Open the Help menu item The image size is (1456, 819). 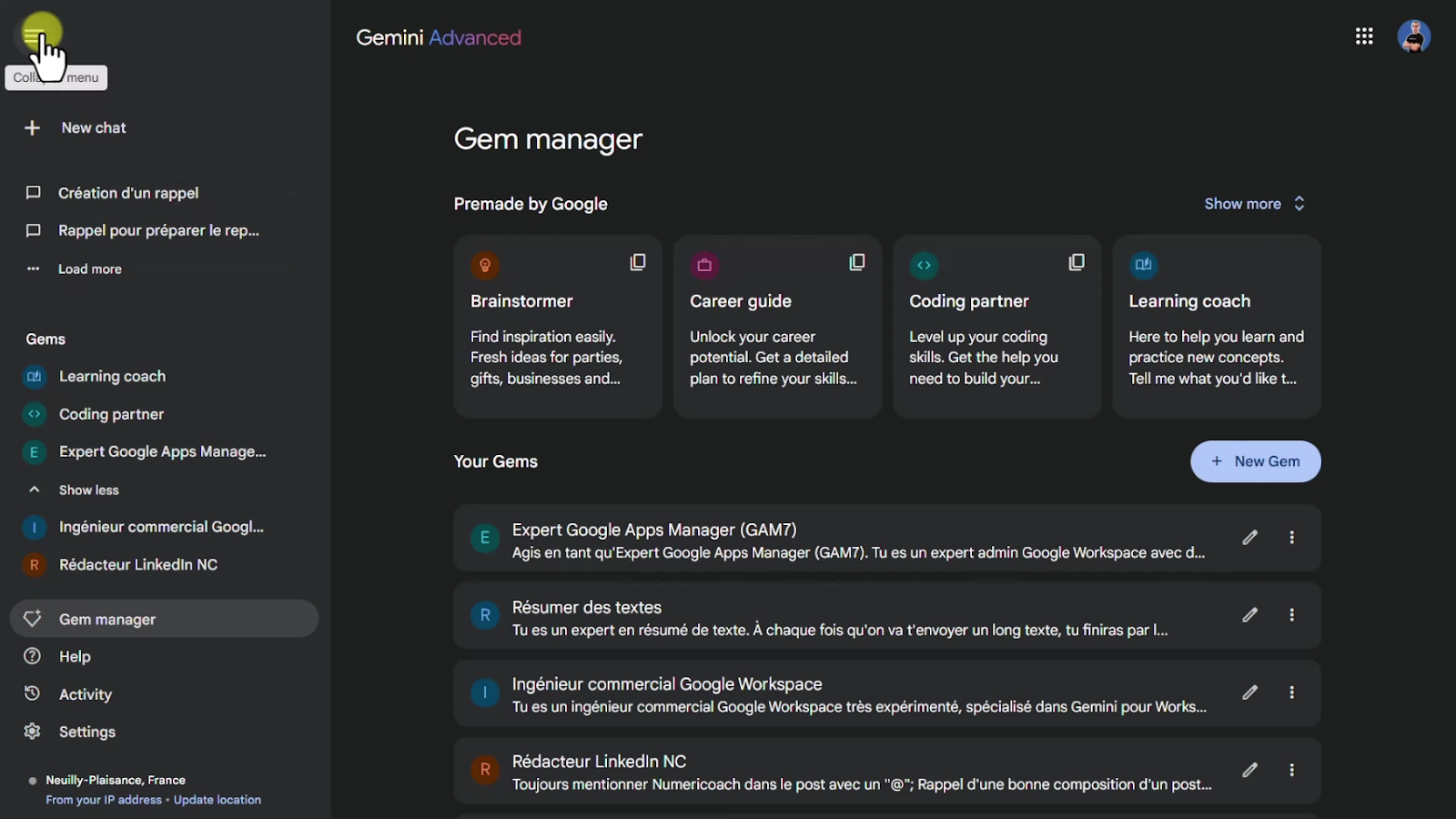[75, 657]
